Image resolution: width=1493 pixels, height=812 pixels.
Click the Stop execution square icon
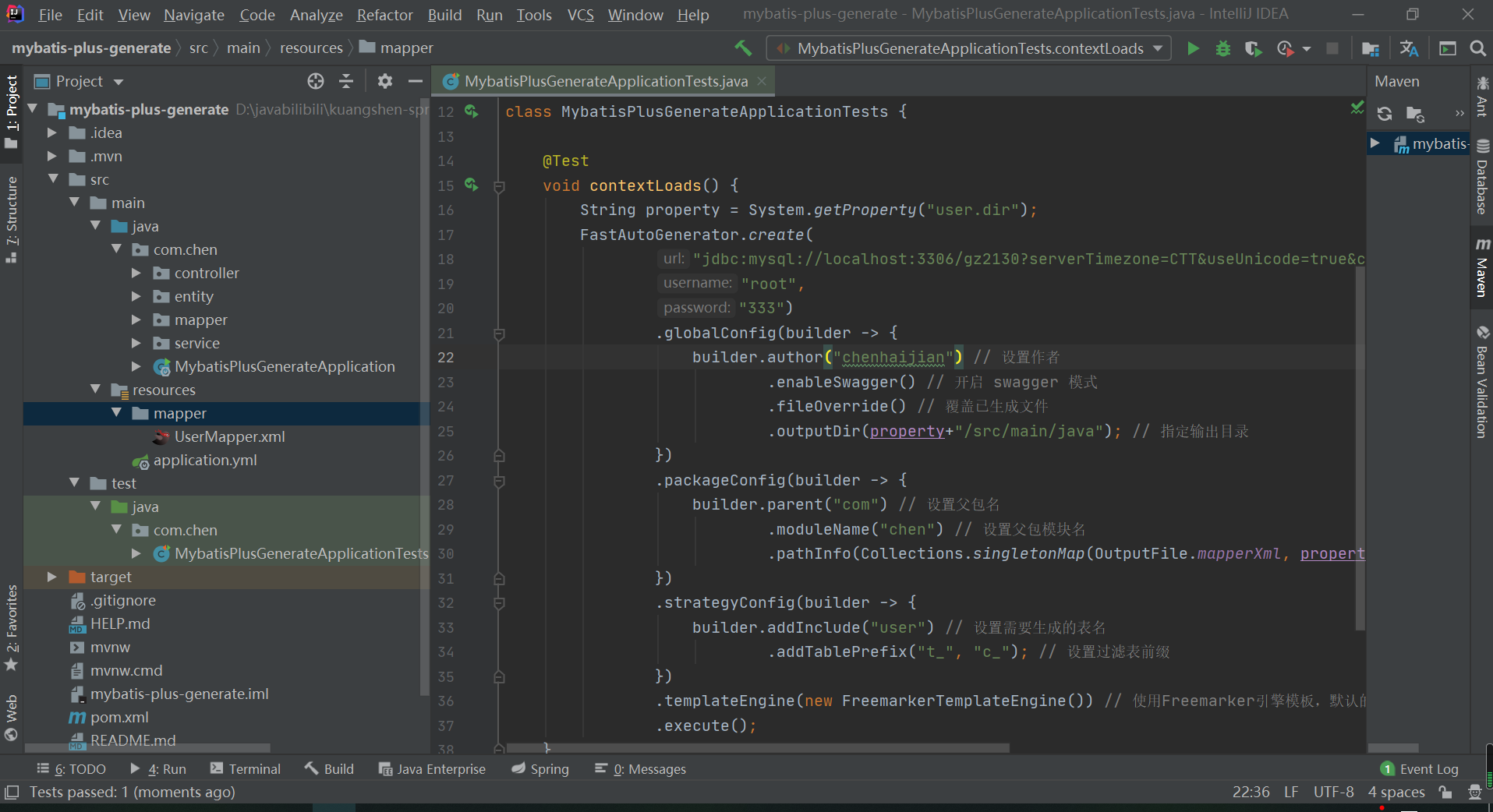tap(1332, 48)
